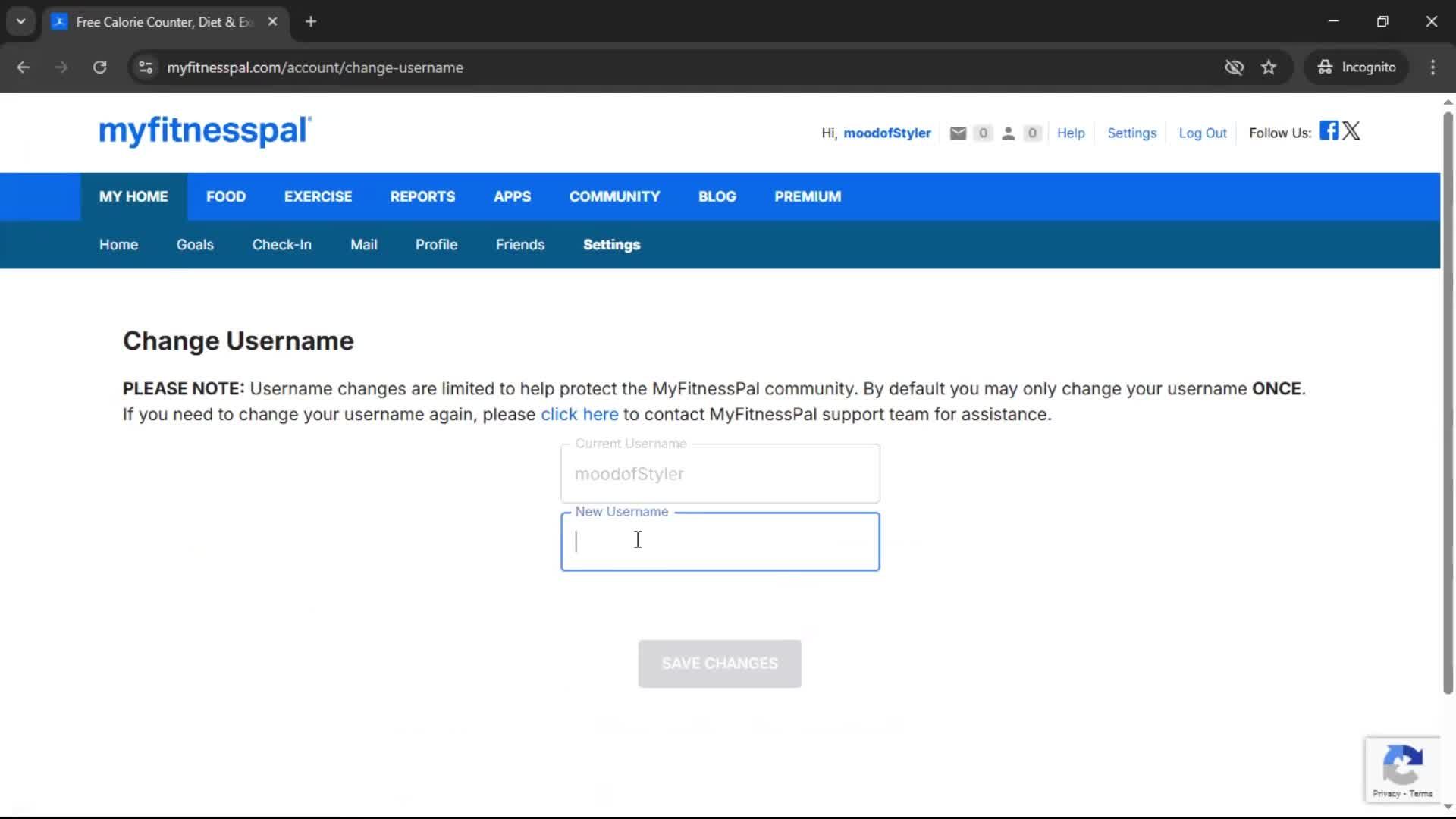This screenshot has height=819, width=1456.
Task: Click the browser address bar URL
Action: tap(315, 67)
